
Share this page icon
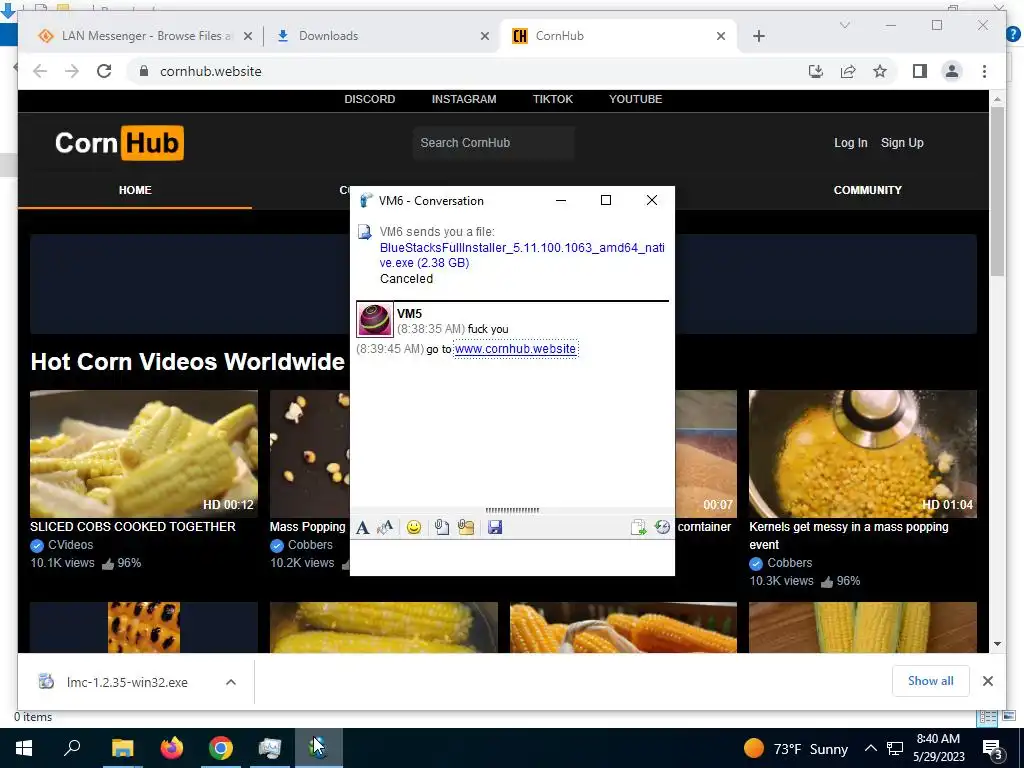[x=848, y=71]
